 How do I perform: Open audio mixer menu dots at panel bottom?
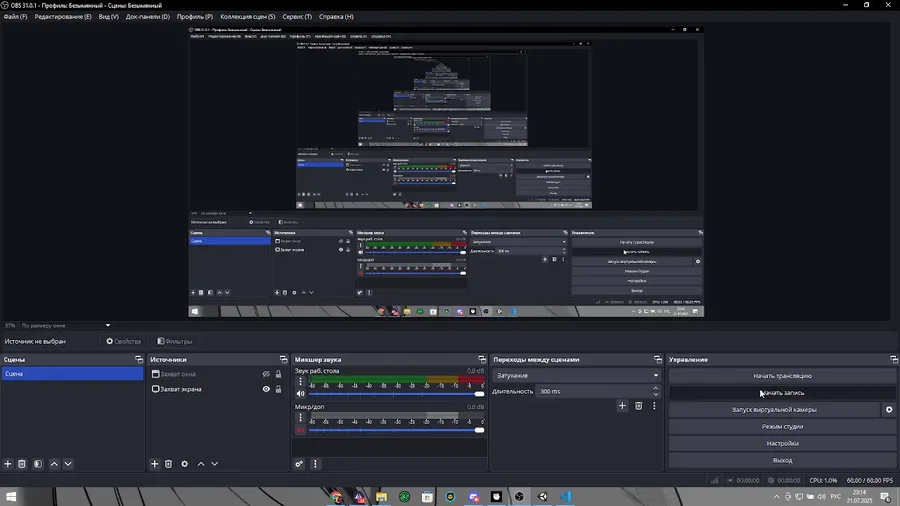pyautogui.click(x=315, y=464)
